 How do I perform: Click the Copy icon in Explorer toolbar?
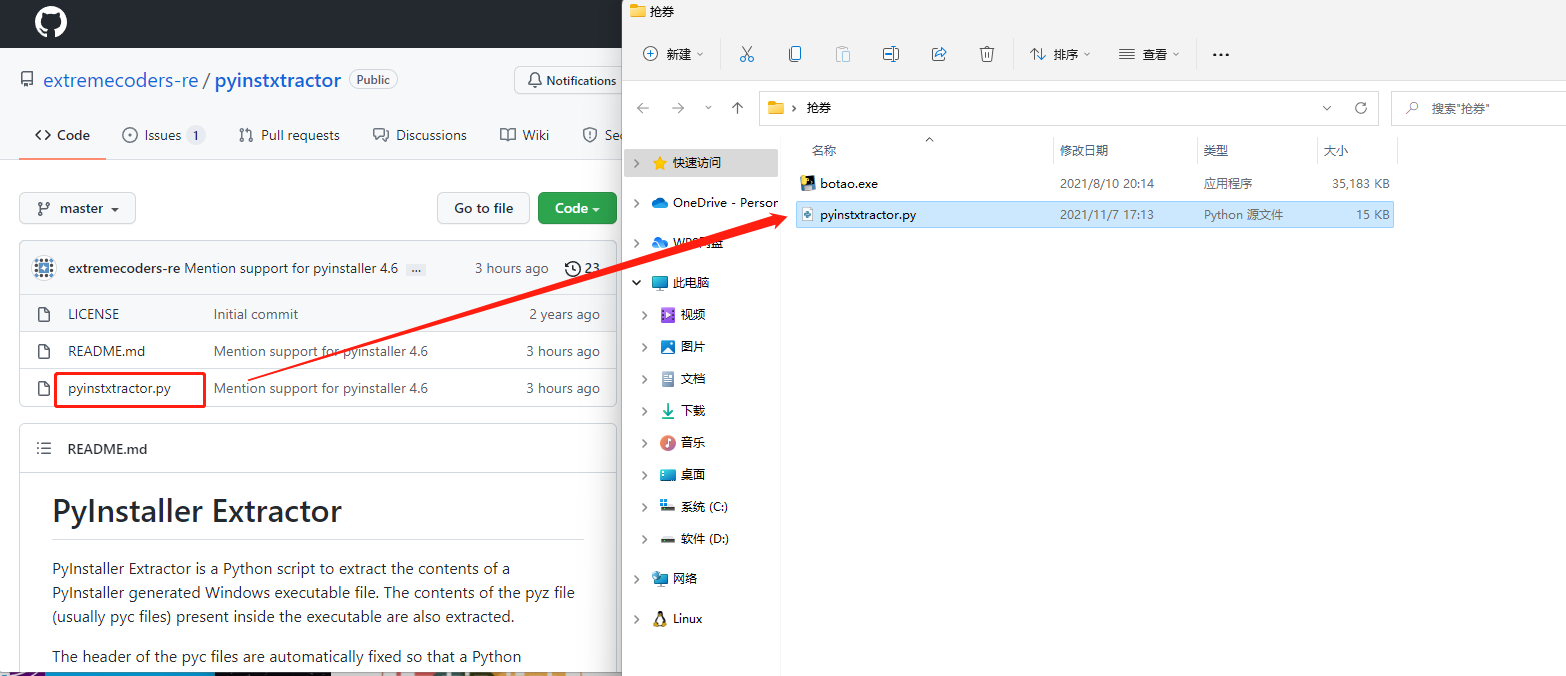(x=795, y=54)
